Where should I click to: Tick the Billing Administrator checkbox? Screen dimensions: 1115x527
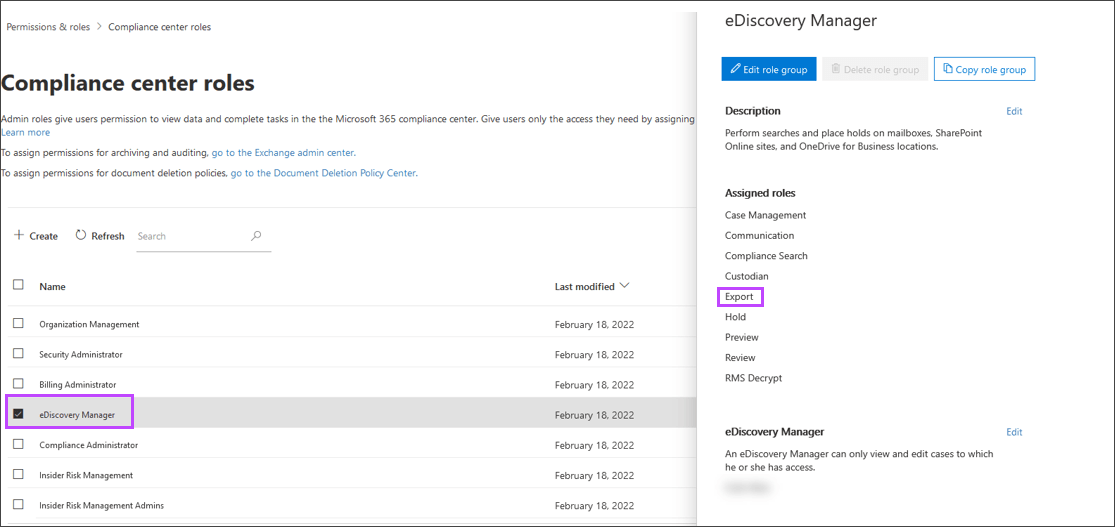coord(18,384)
